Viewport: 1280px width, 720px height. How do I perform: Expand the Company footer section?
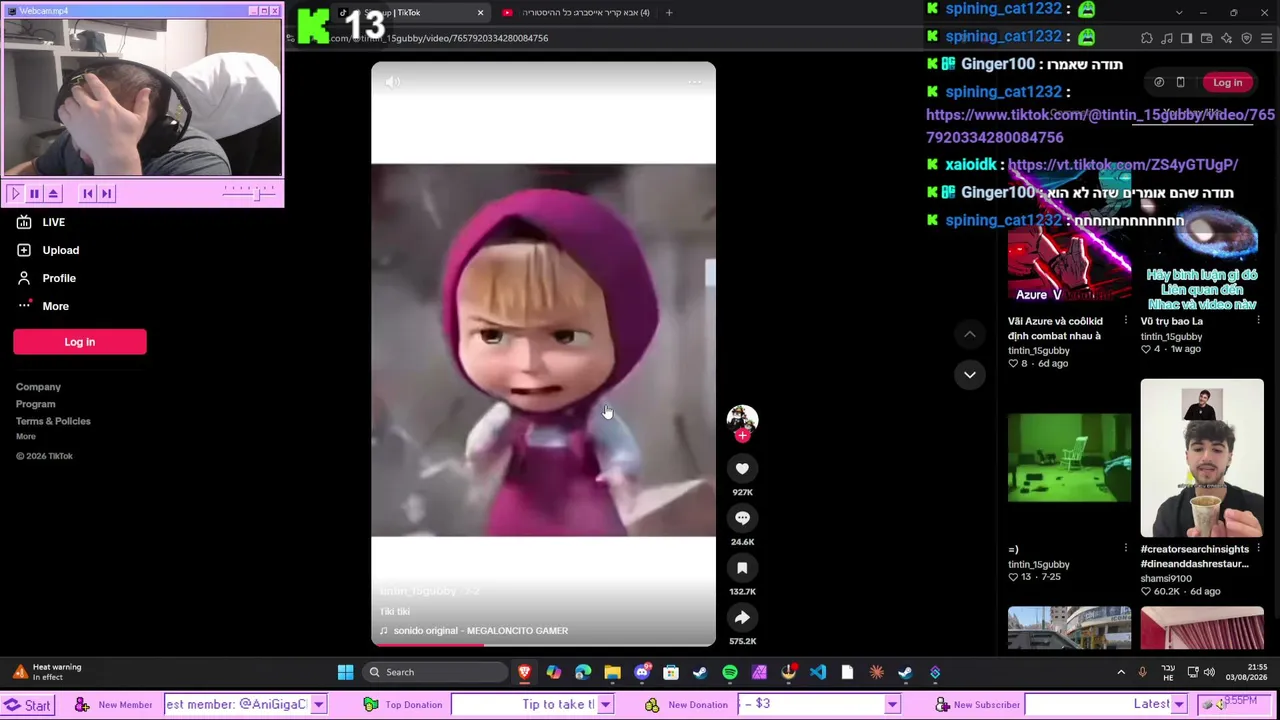click(x=38, y=387)
